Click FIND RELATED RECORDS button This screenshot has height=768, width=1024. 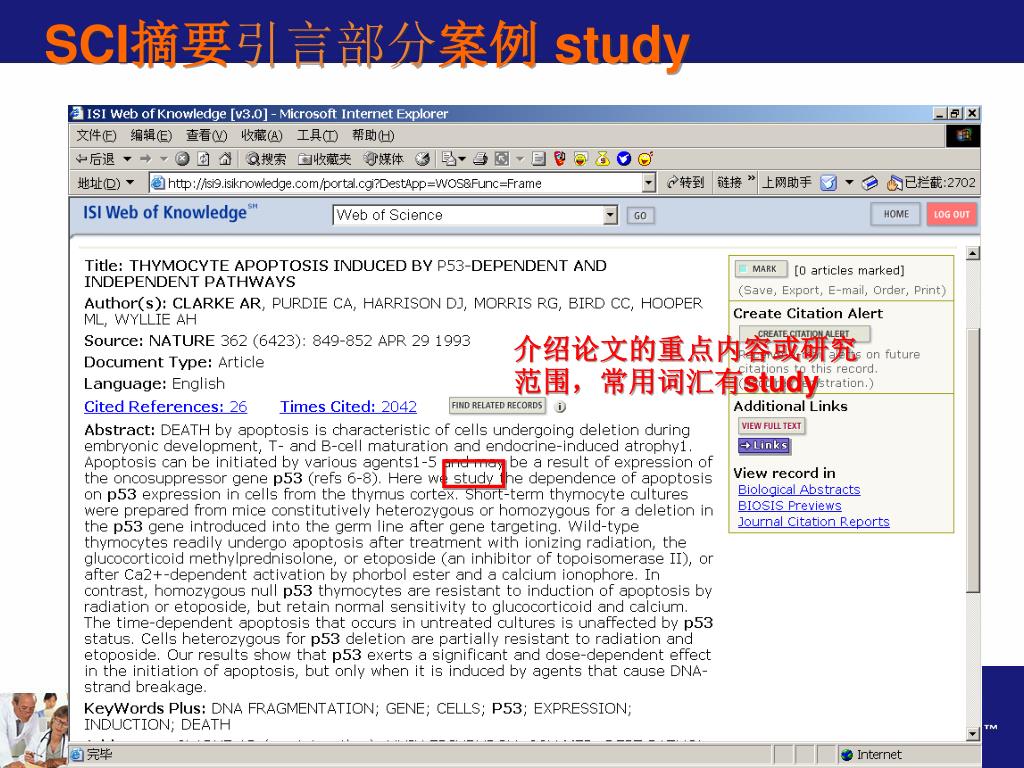tap(497, 406)
